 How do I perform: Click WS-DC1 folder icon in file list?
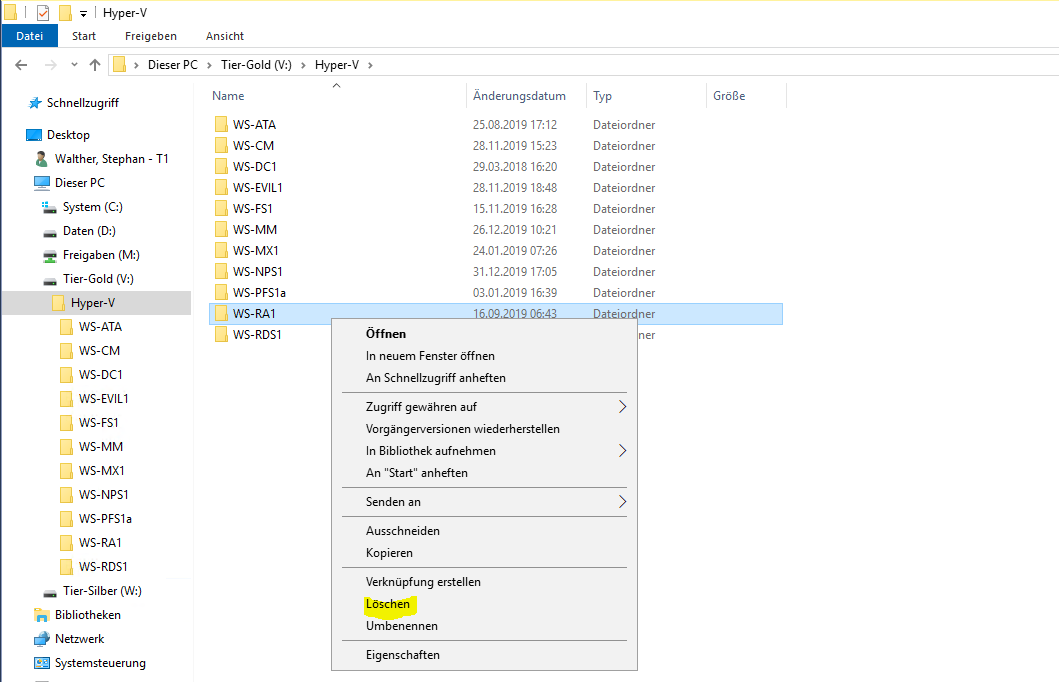221,166
